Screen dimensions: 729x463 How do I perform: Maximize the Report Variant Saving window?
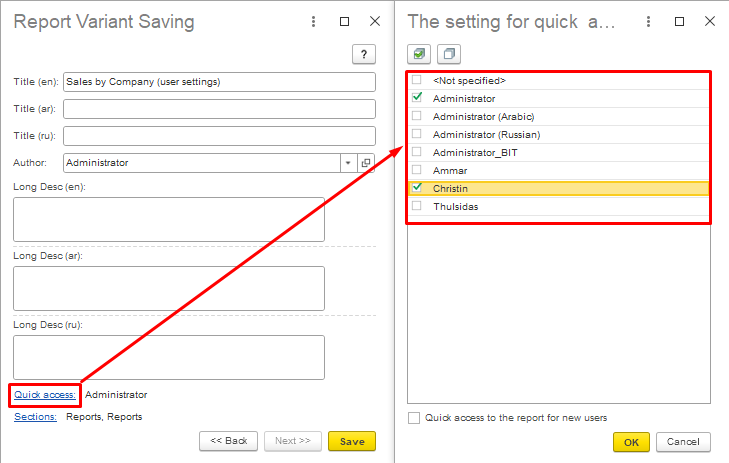pos(344,21)
